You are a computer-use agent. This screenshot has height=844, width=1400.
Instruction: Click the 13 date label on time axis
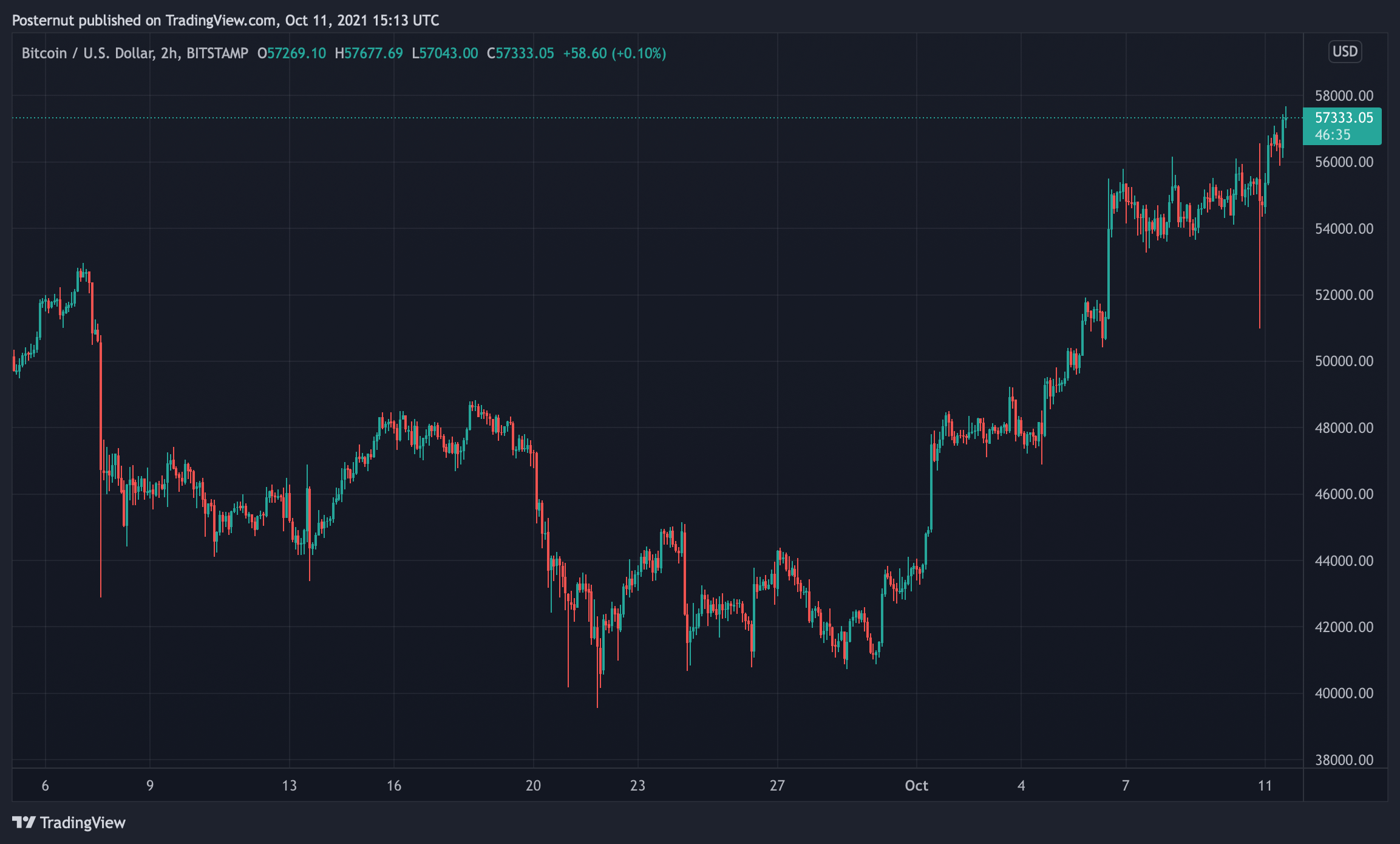click(x=290, y=786)
